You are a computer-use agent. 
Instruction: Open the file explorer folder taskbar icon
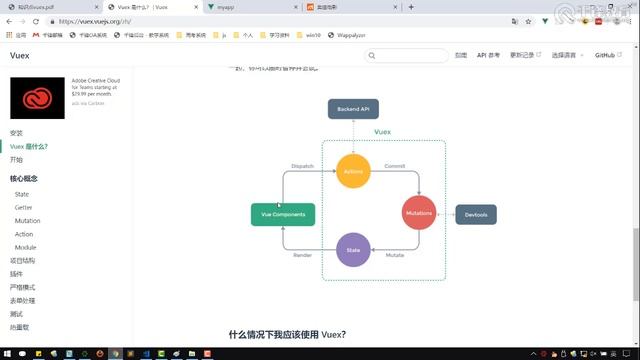[192, 353]
